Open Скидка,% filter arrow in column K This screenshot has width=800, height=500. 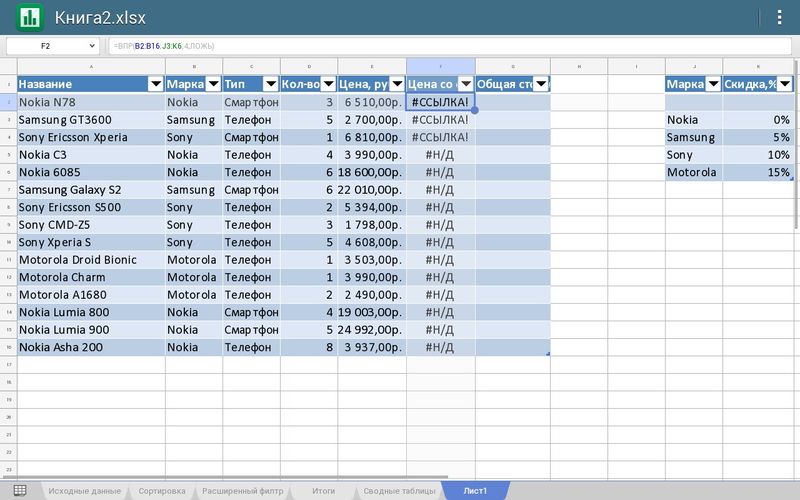pyautogui.click(x=787, y=84)
